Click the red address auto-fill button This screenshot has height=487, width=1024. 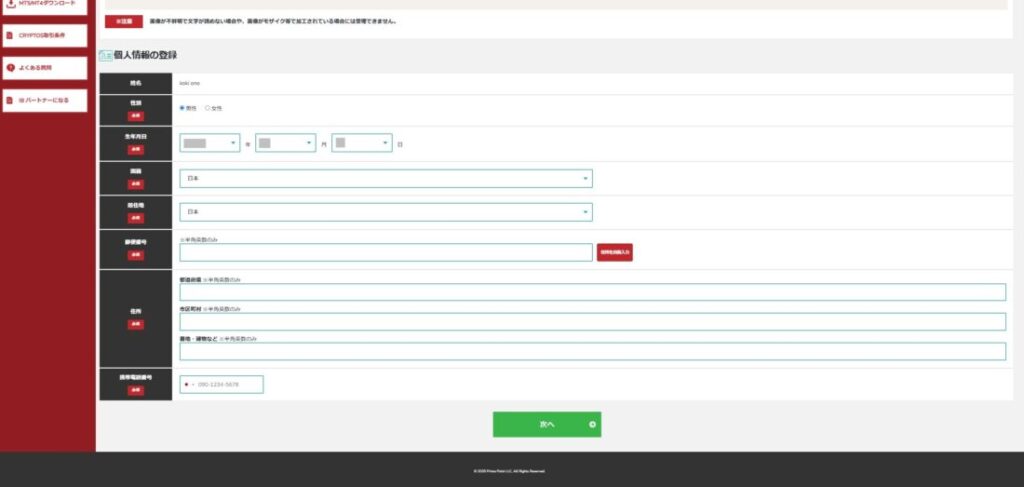(x=615, y=253)
